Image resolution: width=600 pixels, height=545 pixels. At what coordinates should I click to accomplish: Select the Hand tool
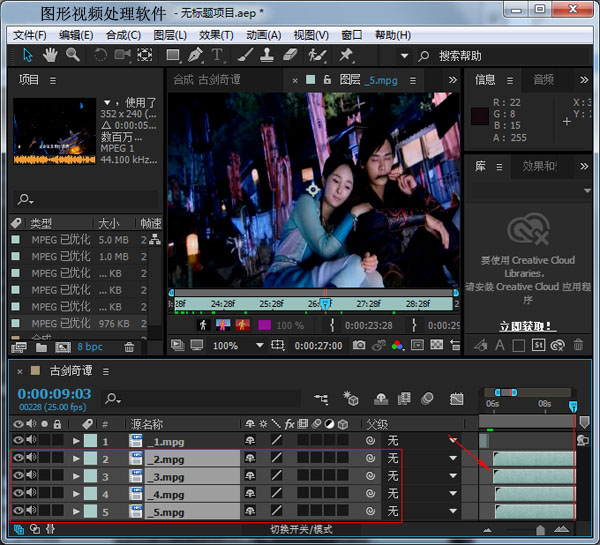[50, 55]
